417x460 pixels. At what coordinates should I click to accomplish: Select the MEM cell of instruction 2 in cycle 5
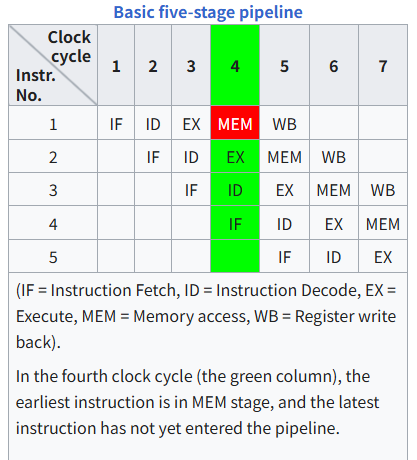pyautogui.click(x=284, y=156)
